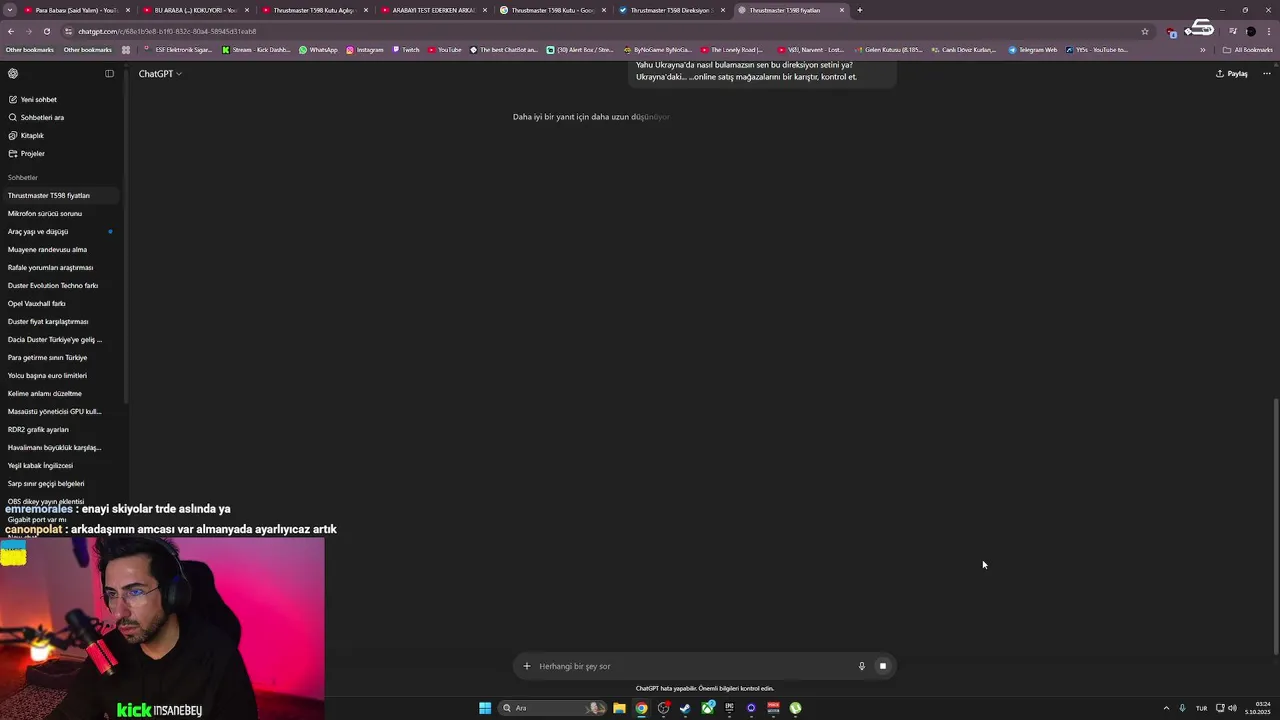Viewport: 1280px width, 720px height.
Task: Open the taskbar clock and date
Action: point(1258,708)
